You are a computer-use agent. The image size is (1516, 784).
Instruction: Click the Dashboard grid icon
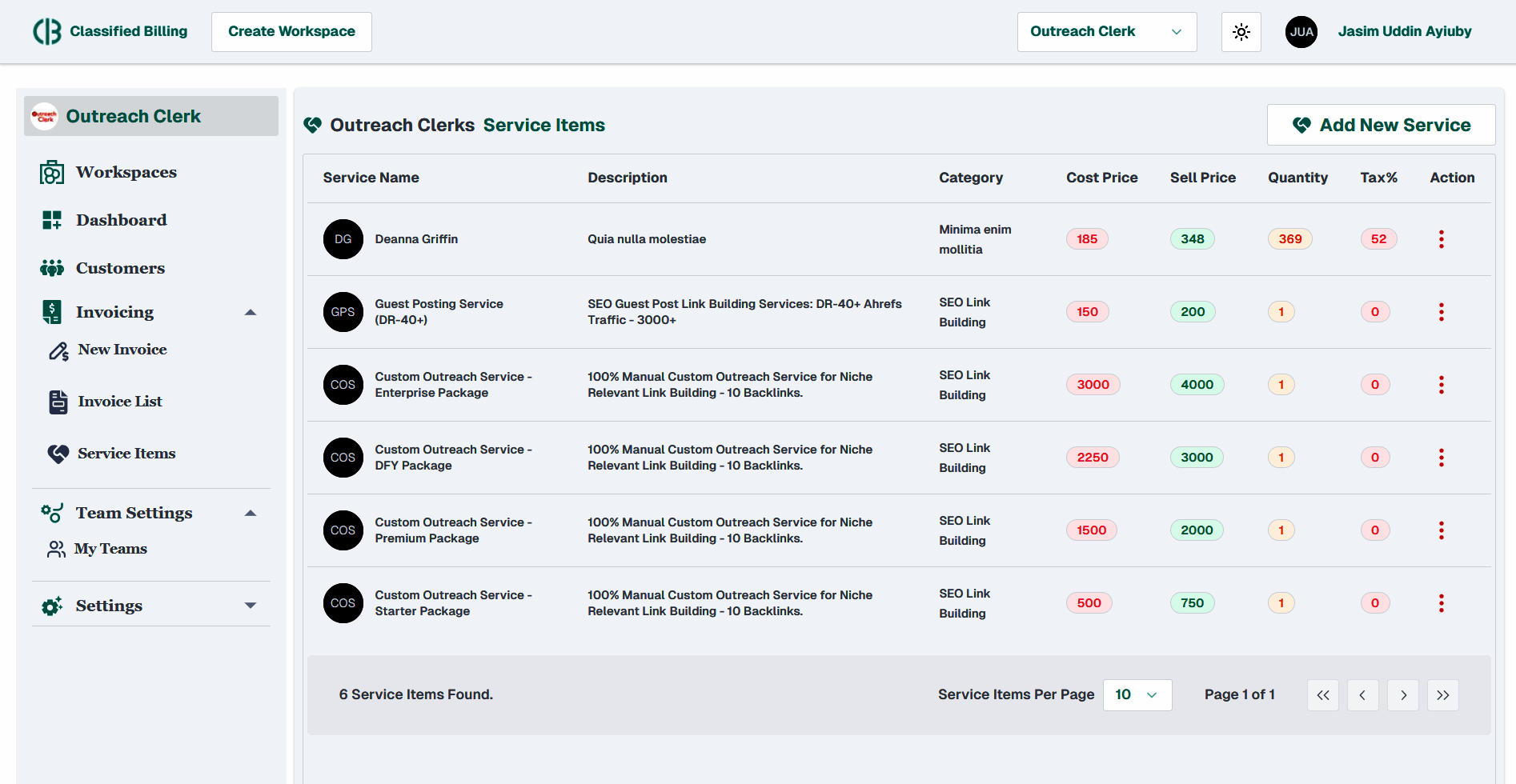point(52,221)
